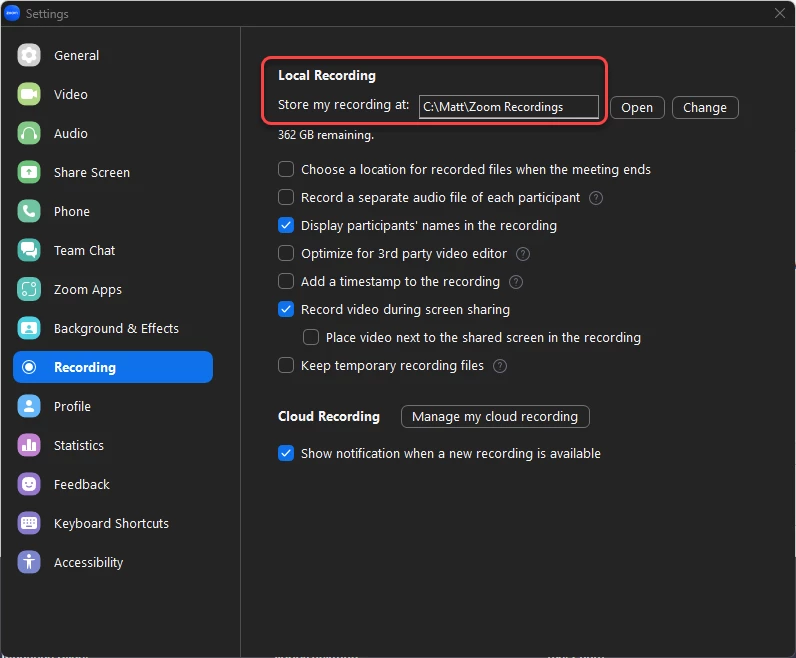Screen dimensions: 796x658
Task: Click the Statistics bar chart icon
Action: pos(29,445)
